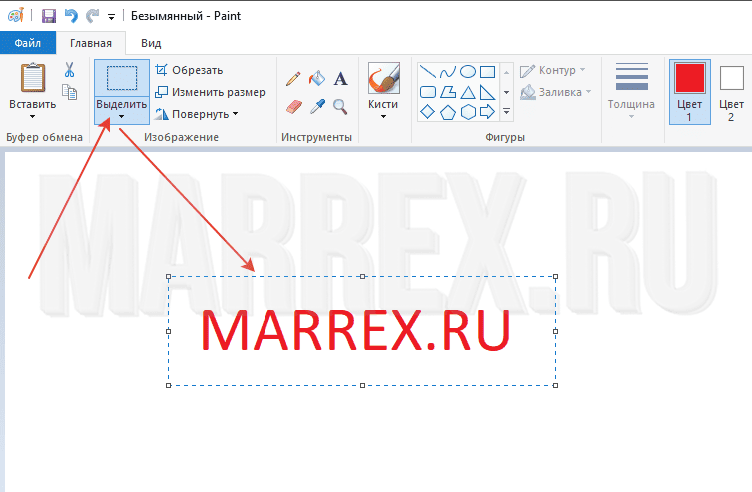Cut selection with the scissors icon

click(x=70, y=70)
